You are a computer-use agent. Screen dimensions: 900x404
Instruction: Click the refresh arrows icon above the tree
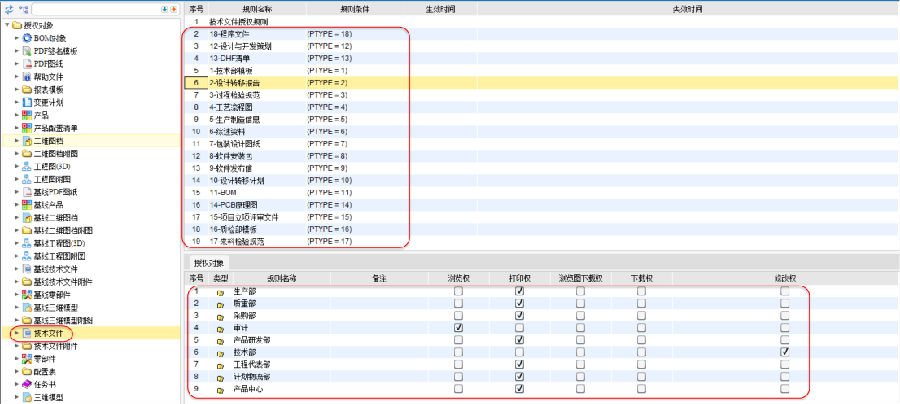(9, 9)
